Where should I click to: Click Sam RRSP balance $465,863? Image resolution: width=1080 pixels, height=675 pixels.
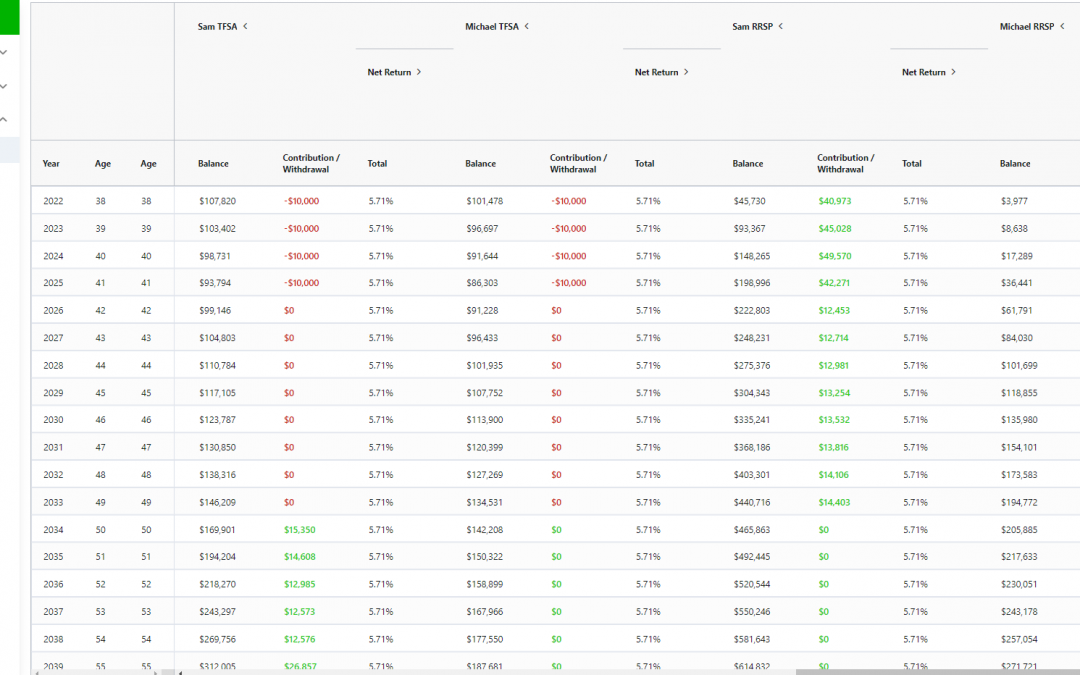pos(752,530)
